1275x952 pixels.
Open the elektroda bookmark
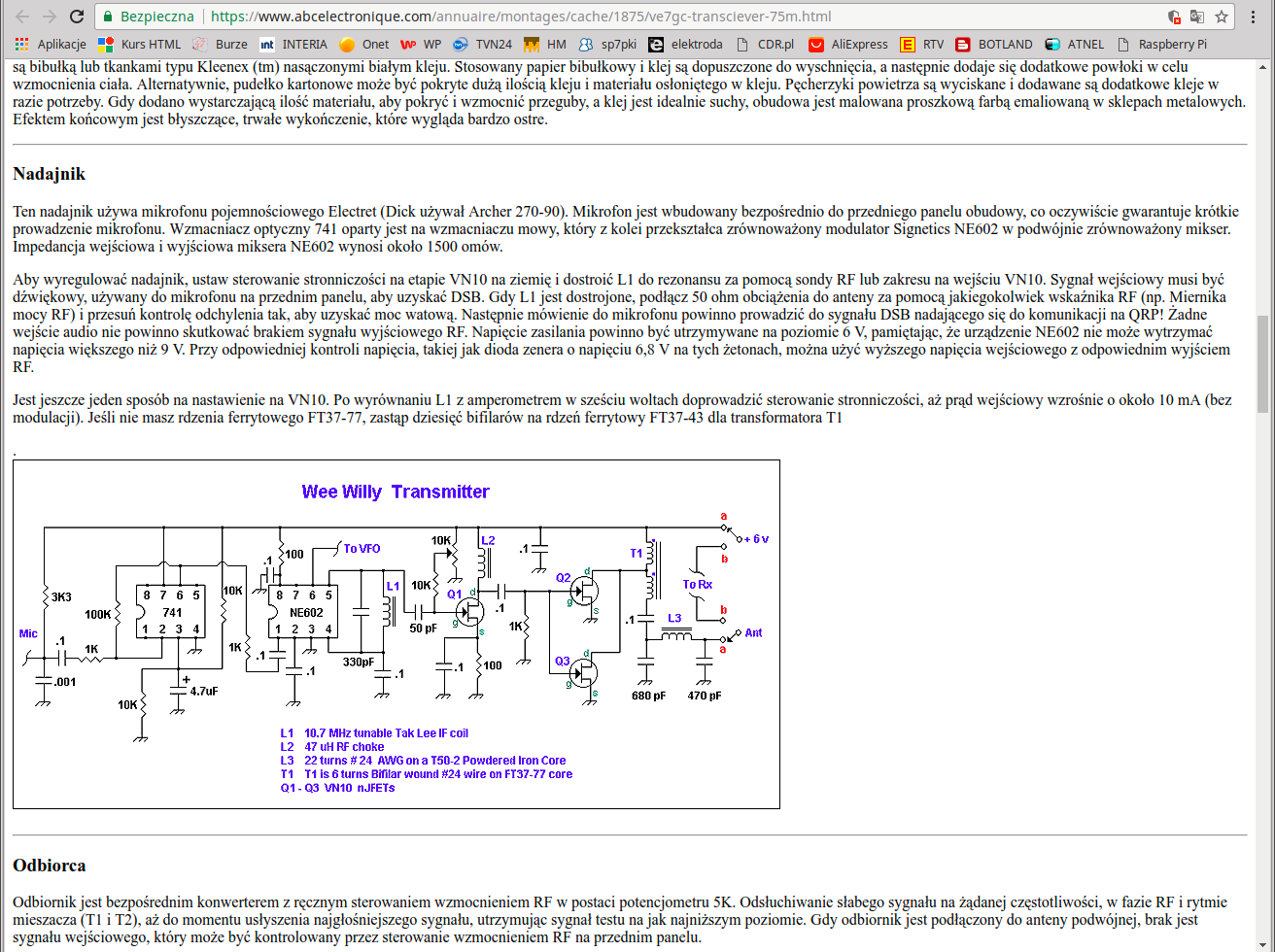click(685, 44)
